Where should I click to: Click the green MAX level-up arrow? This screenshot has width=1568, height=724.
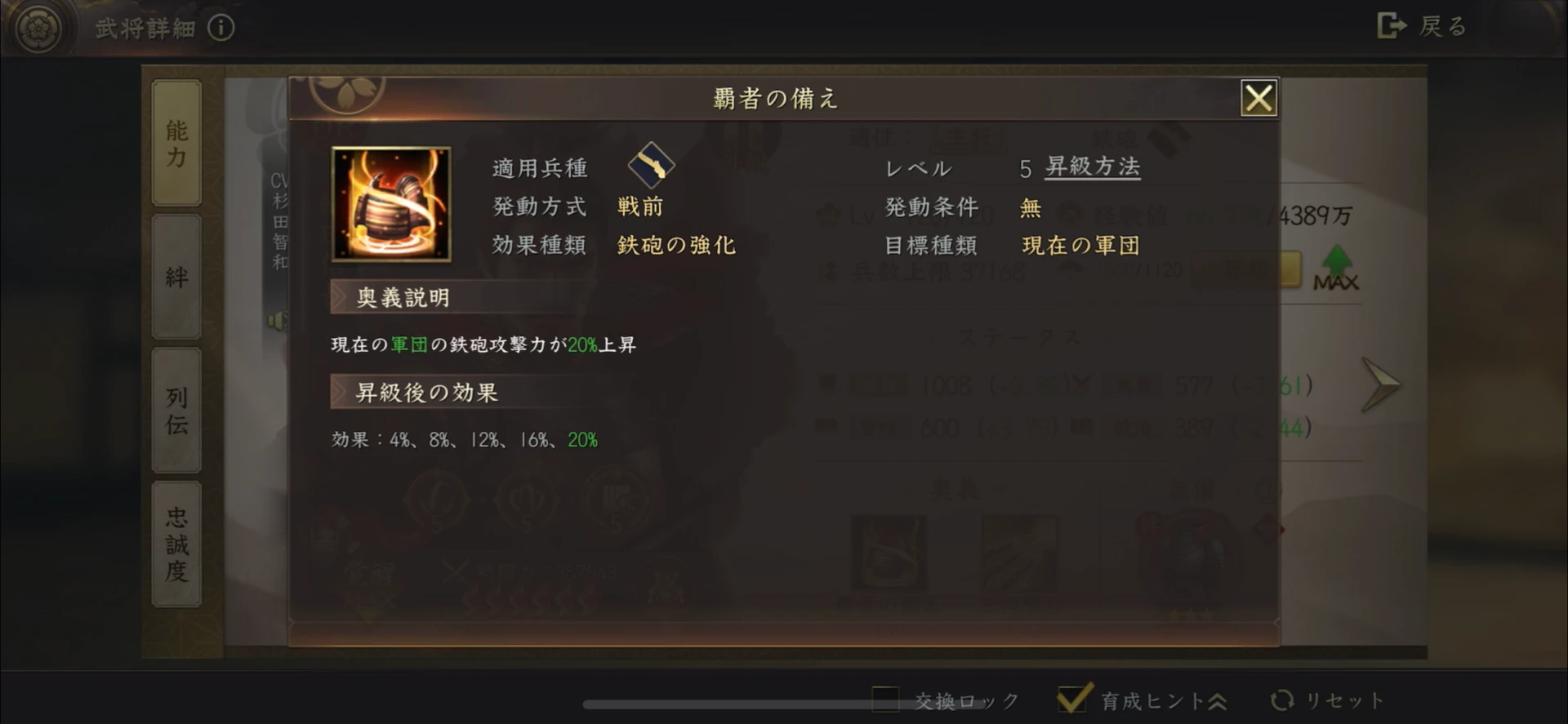[x=1336, y=268]
